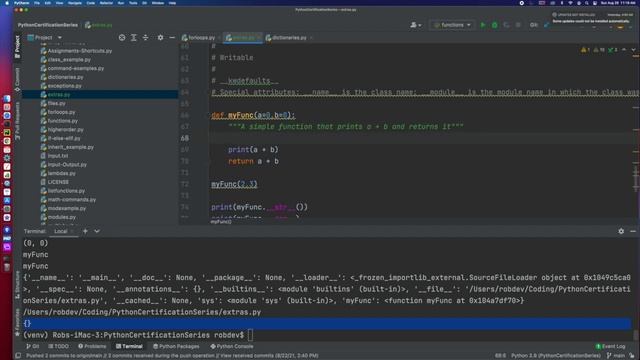
Task: Open terminal sessions dropdown chevron
Action: click(x=97, y=231)
